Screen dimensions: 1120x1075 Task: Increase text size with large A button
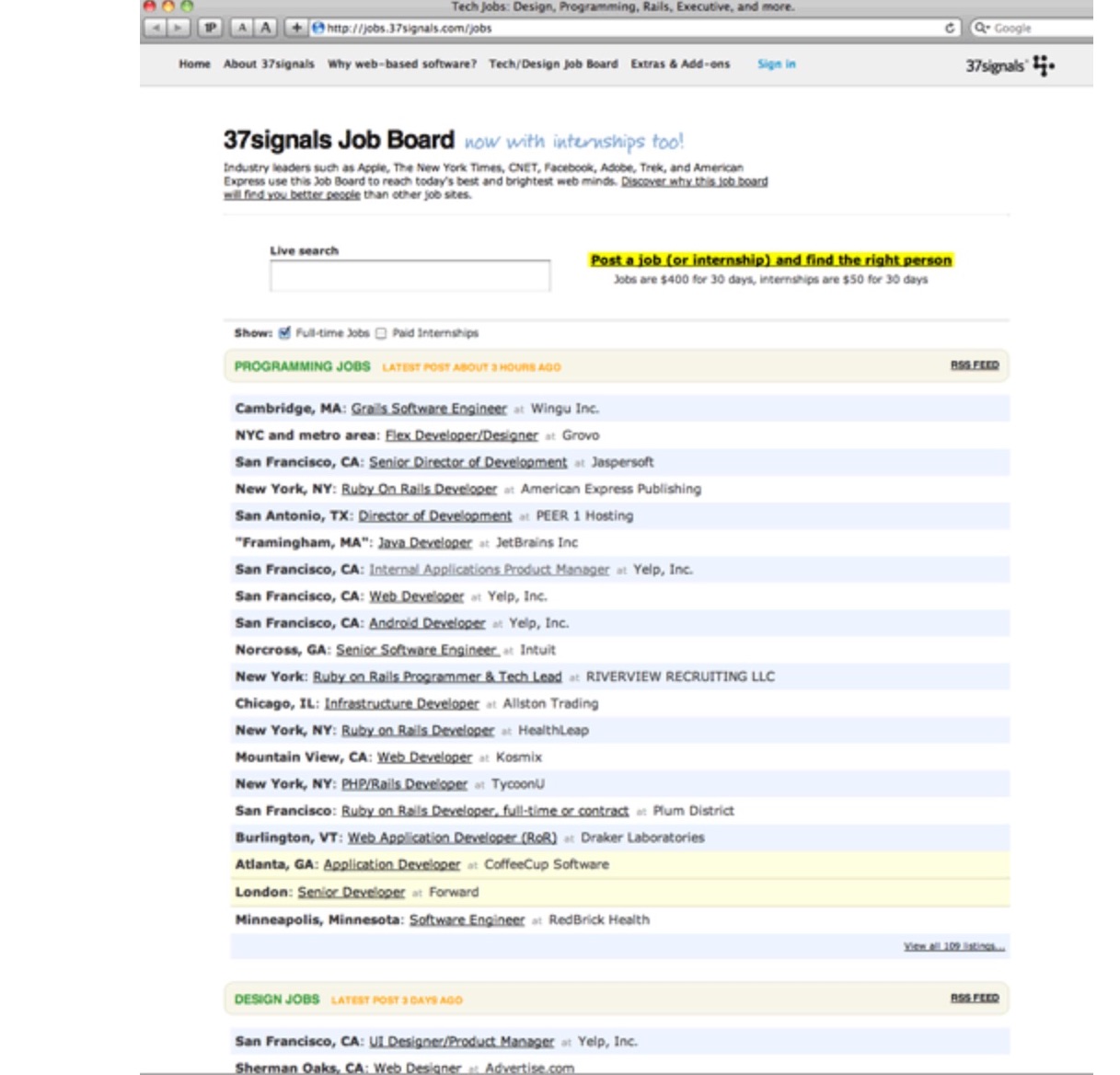pos(265,28)
